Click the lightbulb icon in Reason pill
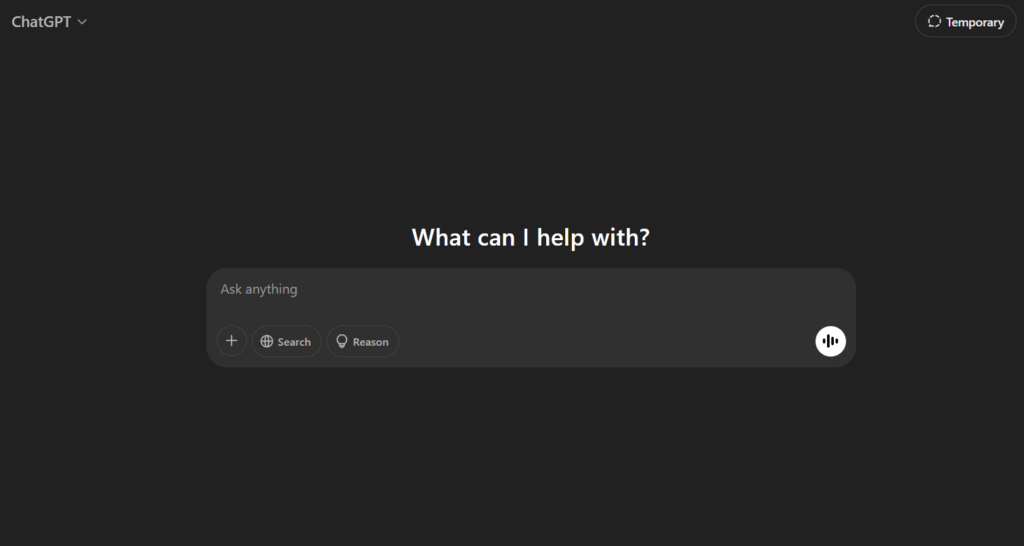Viewport: 1024px width, 546px height. tap(342, 342)
